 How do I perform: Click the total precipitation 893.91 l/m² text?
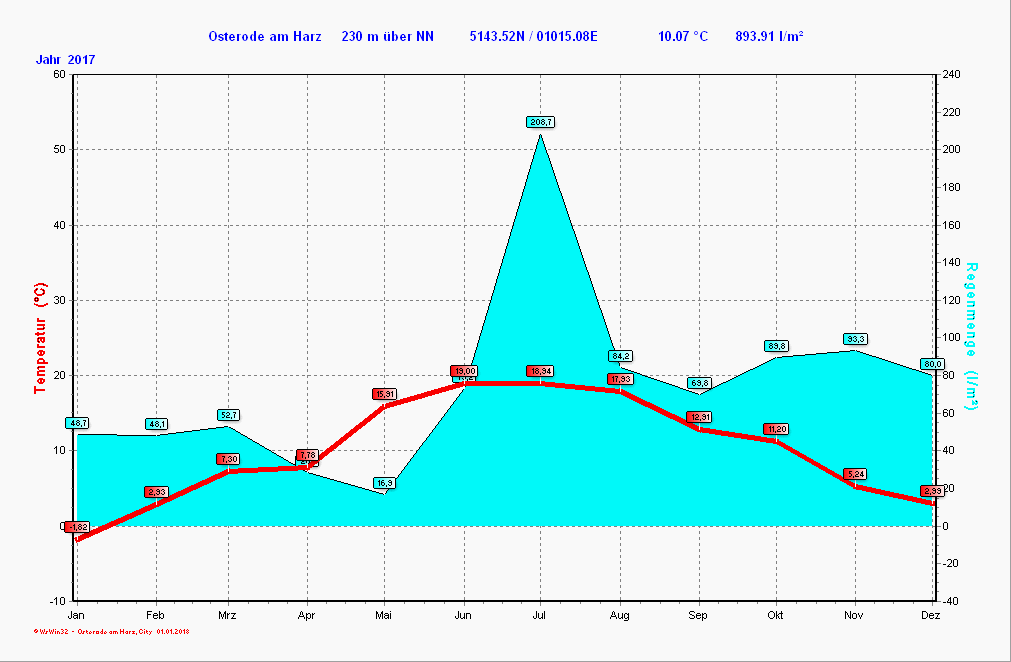pos(770,37)
